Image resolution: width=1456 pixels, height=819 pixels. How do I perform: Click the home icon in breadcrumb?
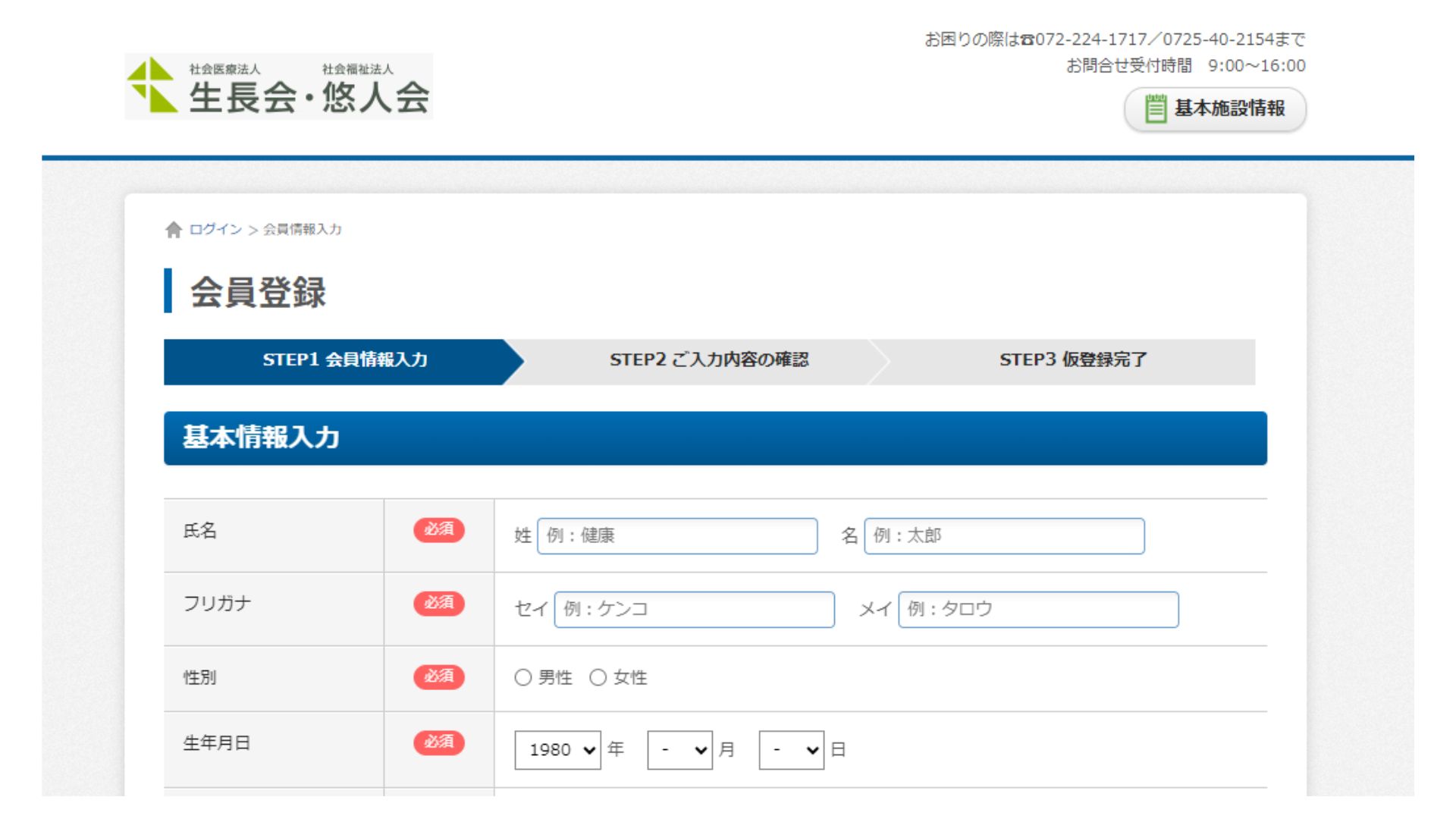click(174, 230)
